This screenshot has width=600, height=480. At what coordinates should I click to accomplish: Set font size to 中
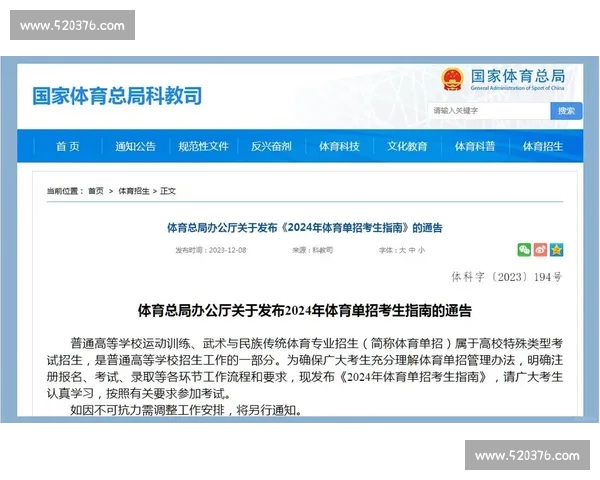pyautogui.click(x=412, y=250)
